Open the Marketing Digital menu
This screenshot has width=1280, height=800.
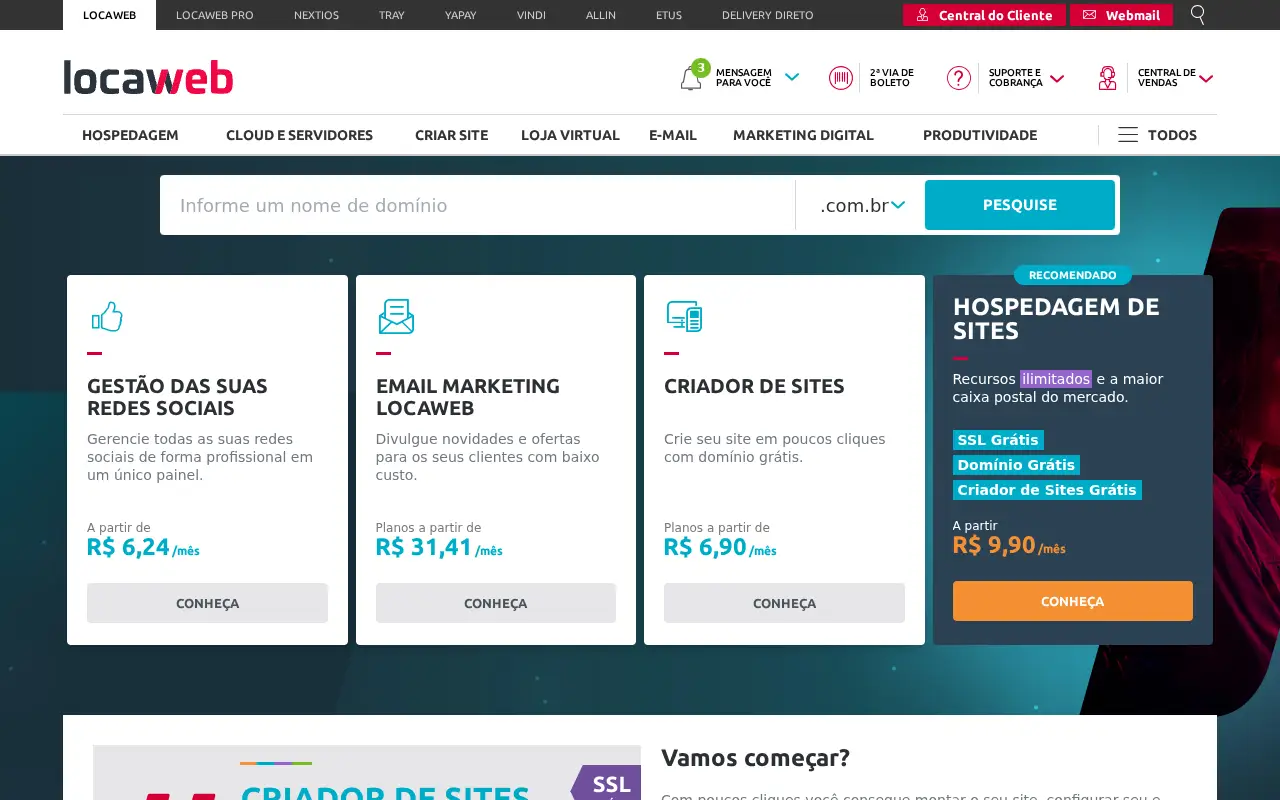coord(803,135)
